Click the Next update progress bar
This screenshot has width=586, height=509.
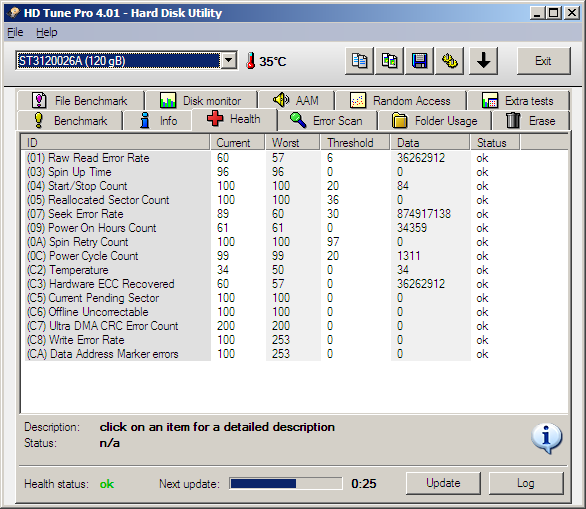coord(286,484)
